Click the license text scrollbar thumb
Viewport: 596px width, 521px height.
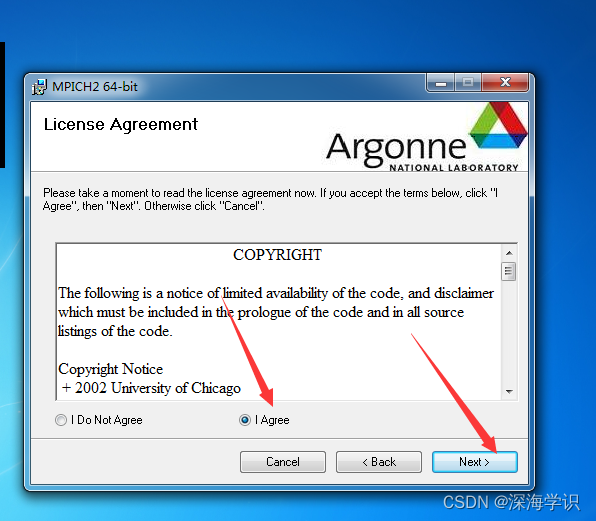click(509, 271)
